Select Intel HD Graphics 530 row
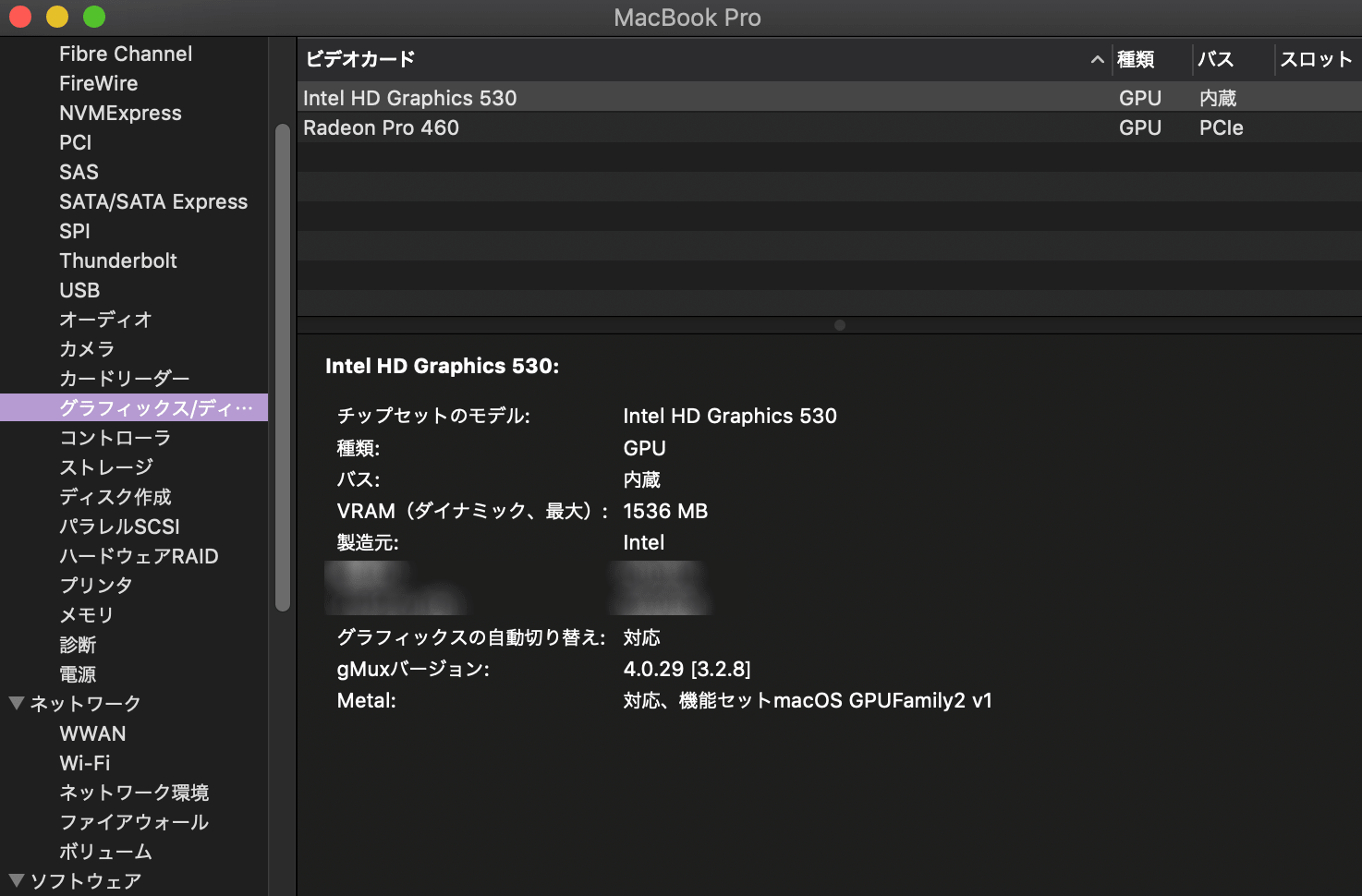The height and width of the screenshot is (896, 1362). (x=829, y=98)
